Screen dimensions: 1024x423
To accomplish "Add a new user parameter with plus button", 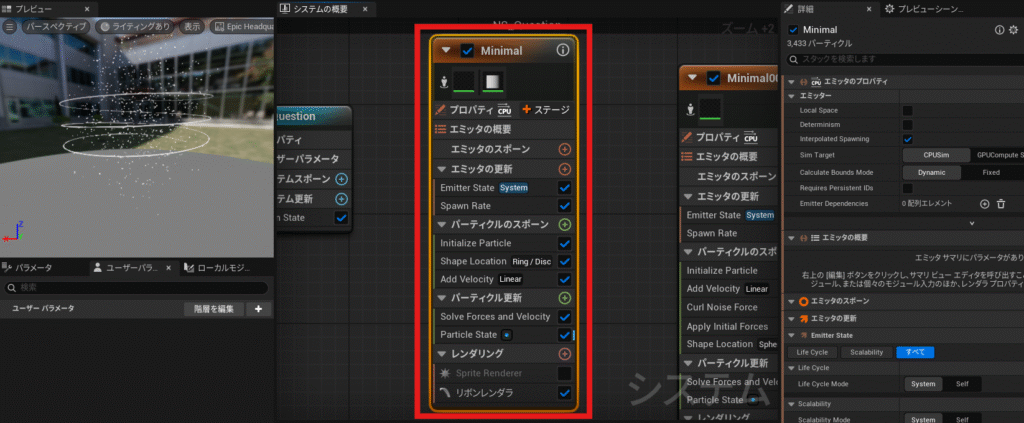I will pos(259,309).
